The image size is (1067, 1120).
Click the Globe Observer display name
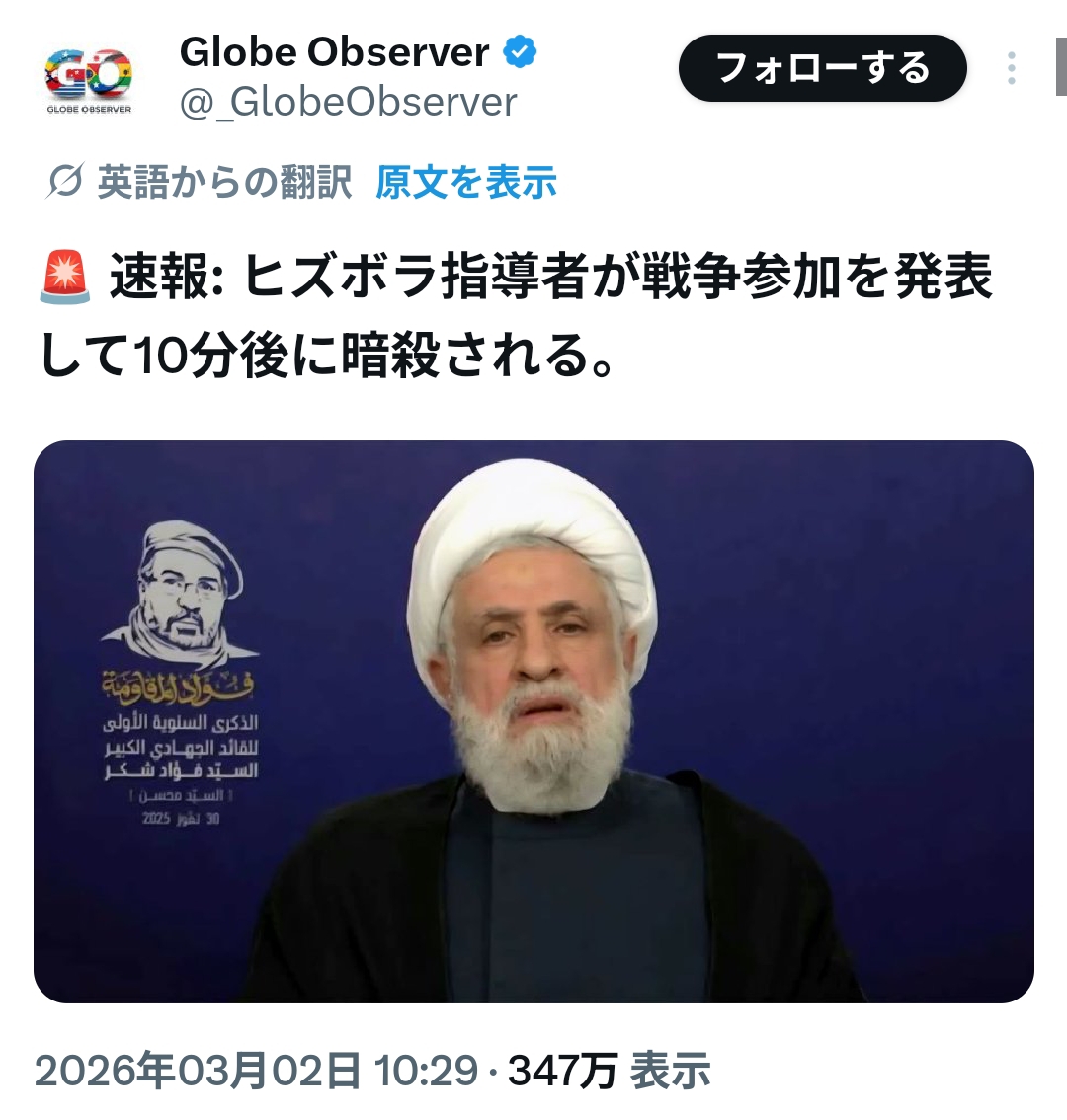(335, 52)
